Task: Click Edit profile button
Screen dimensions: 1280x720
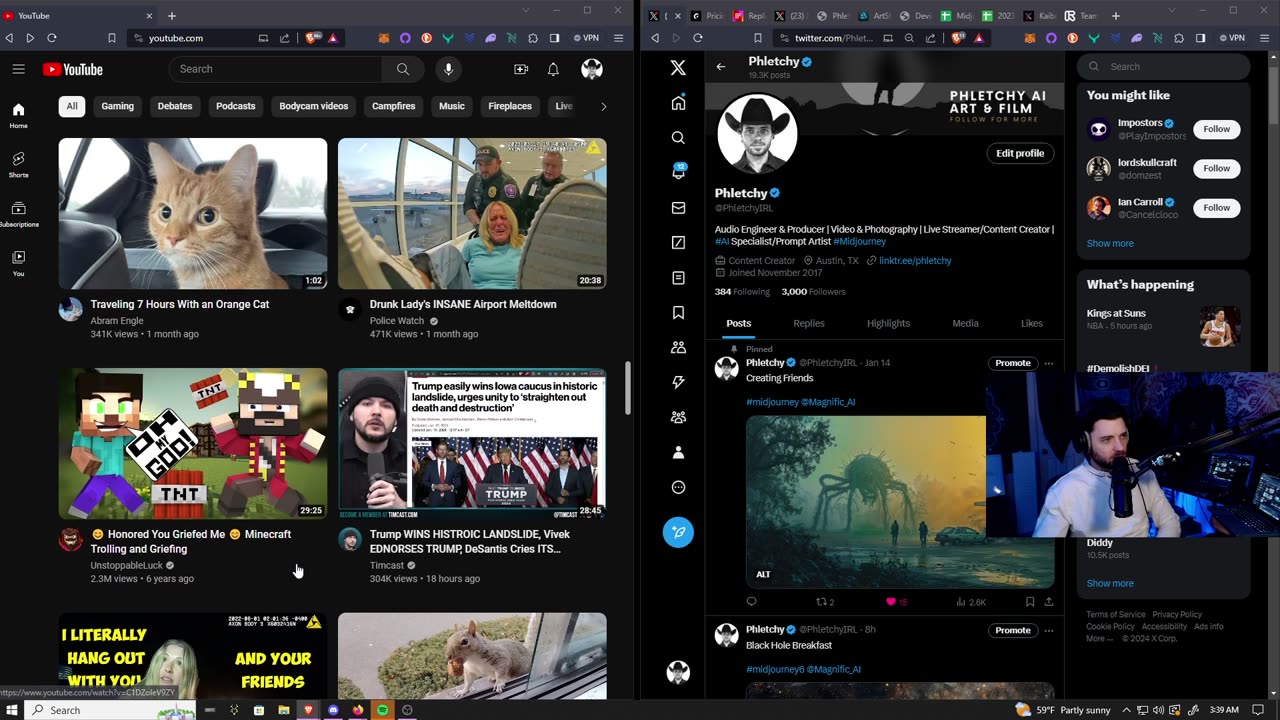Action: (x=1020, y=153)
